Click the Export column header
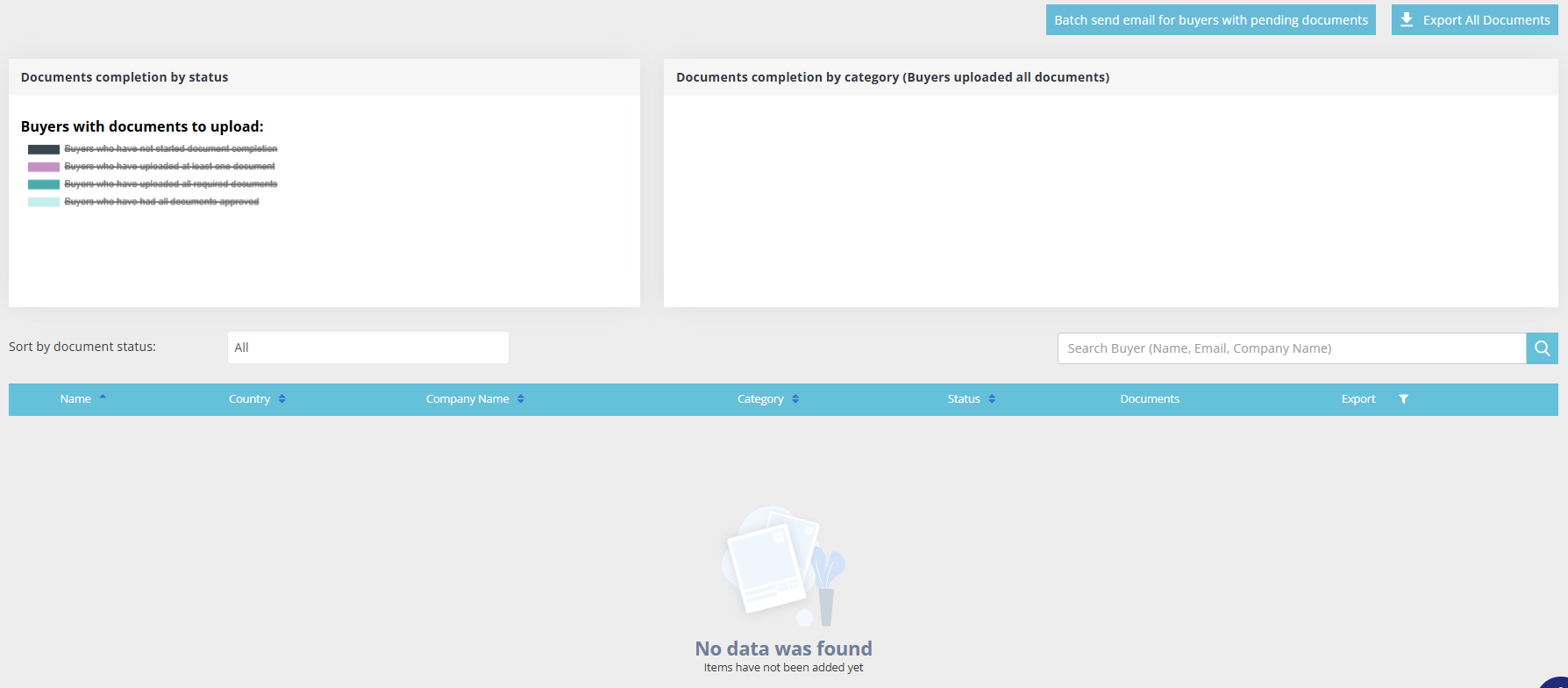Image resolution: width=1568 pixels, height=688 pixels. pyautogui.click(x=1358, y=399)
